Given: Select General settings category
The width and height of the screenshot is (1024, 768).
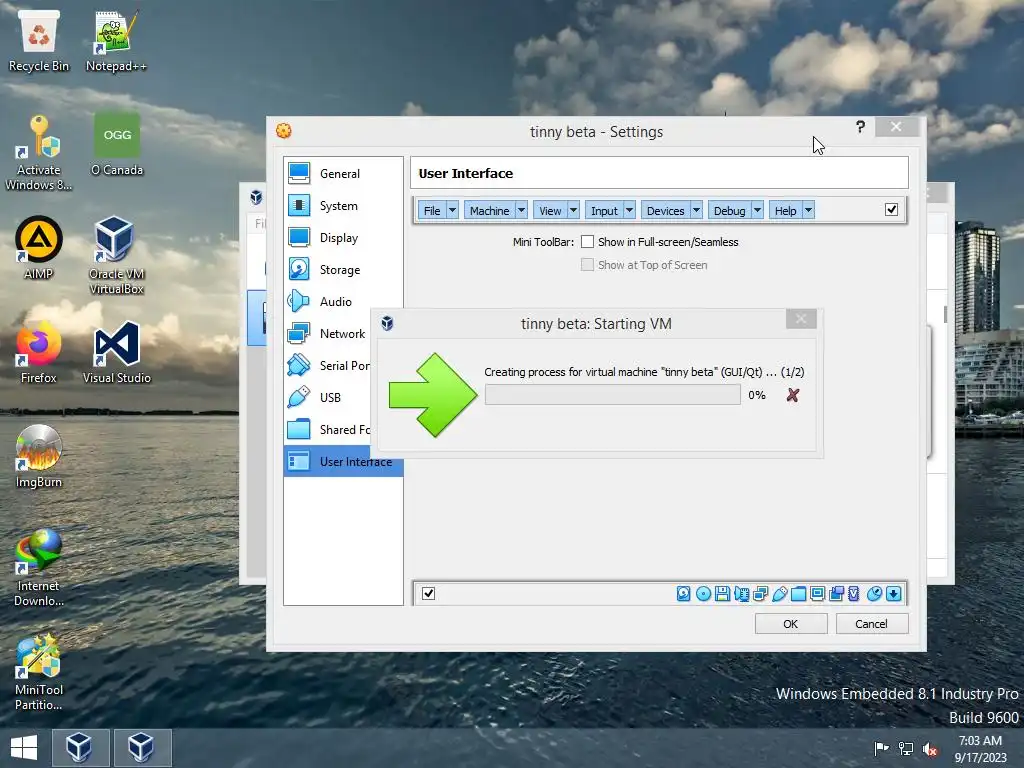Looking at the screenshot, I should pyautogui.click(x=344, y=173).
